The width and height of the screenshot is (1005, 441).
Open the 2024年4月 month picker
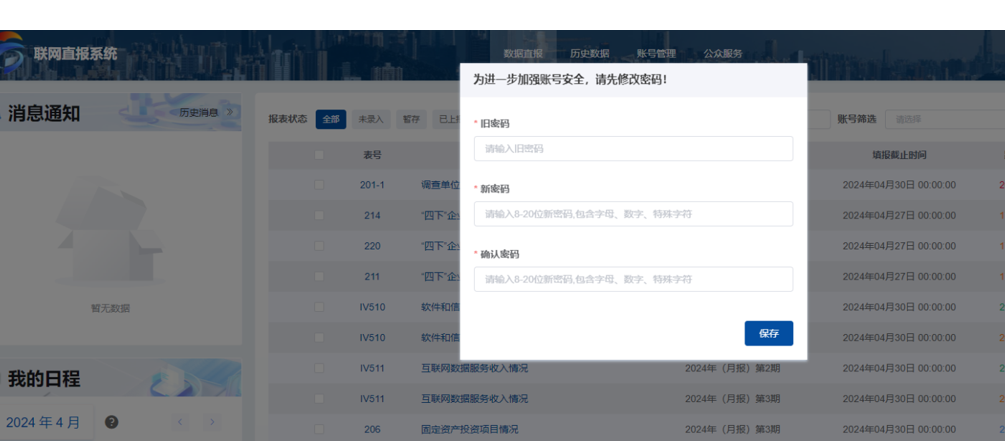click(x=43, y=422)
